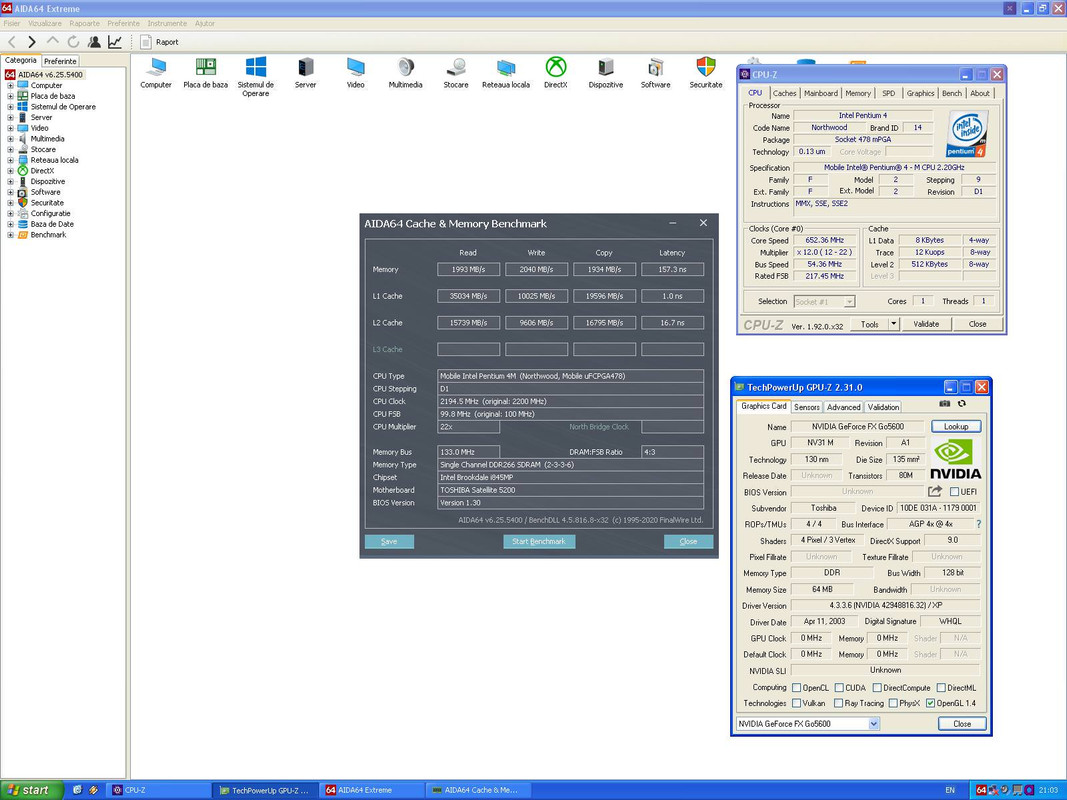Open the Sistemul de Operare icon
Viewport: 1067px width, 800px height.
[x=255, y=77]
